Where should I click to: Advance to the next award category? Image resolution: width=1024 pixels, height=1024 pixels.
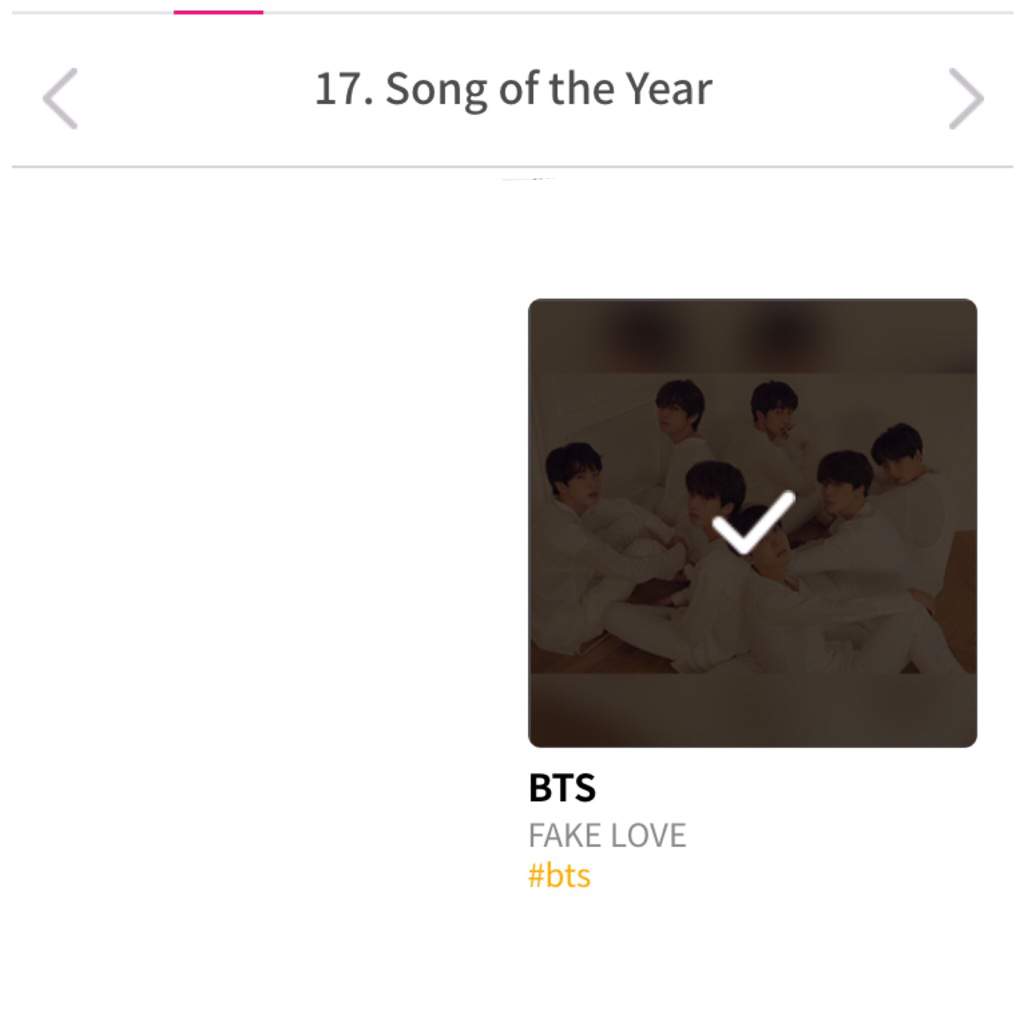(966, 98)
